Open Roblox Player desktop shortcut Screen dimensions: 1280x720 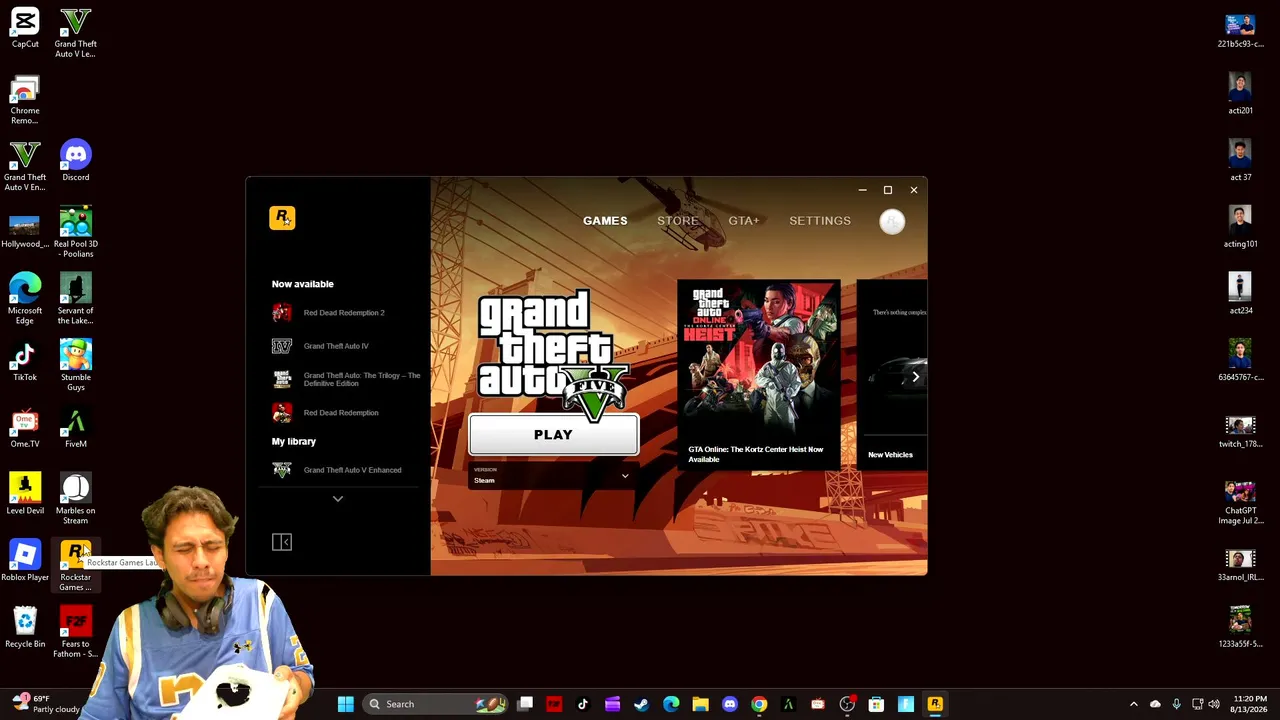click(x=25, y=561)
